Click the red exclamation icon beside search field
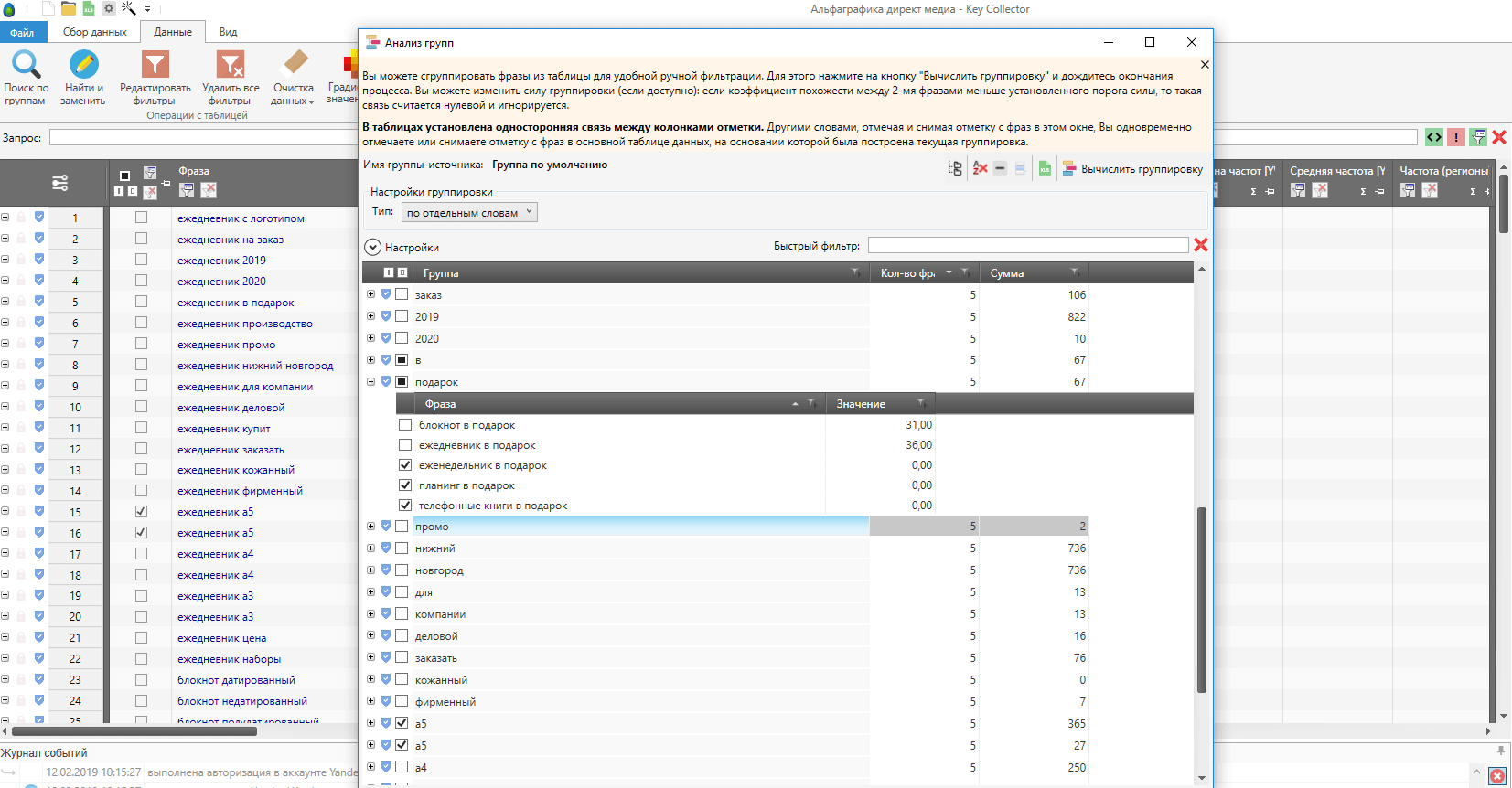 (x=1456, y=137)
